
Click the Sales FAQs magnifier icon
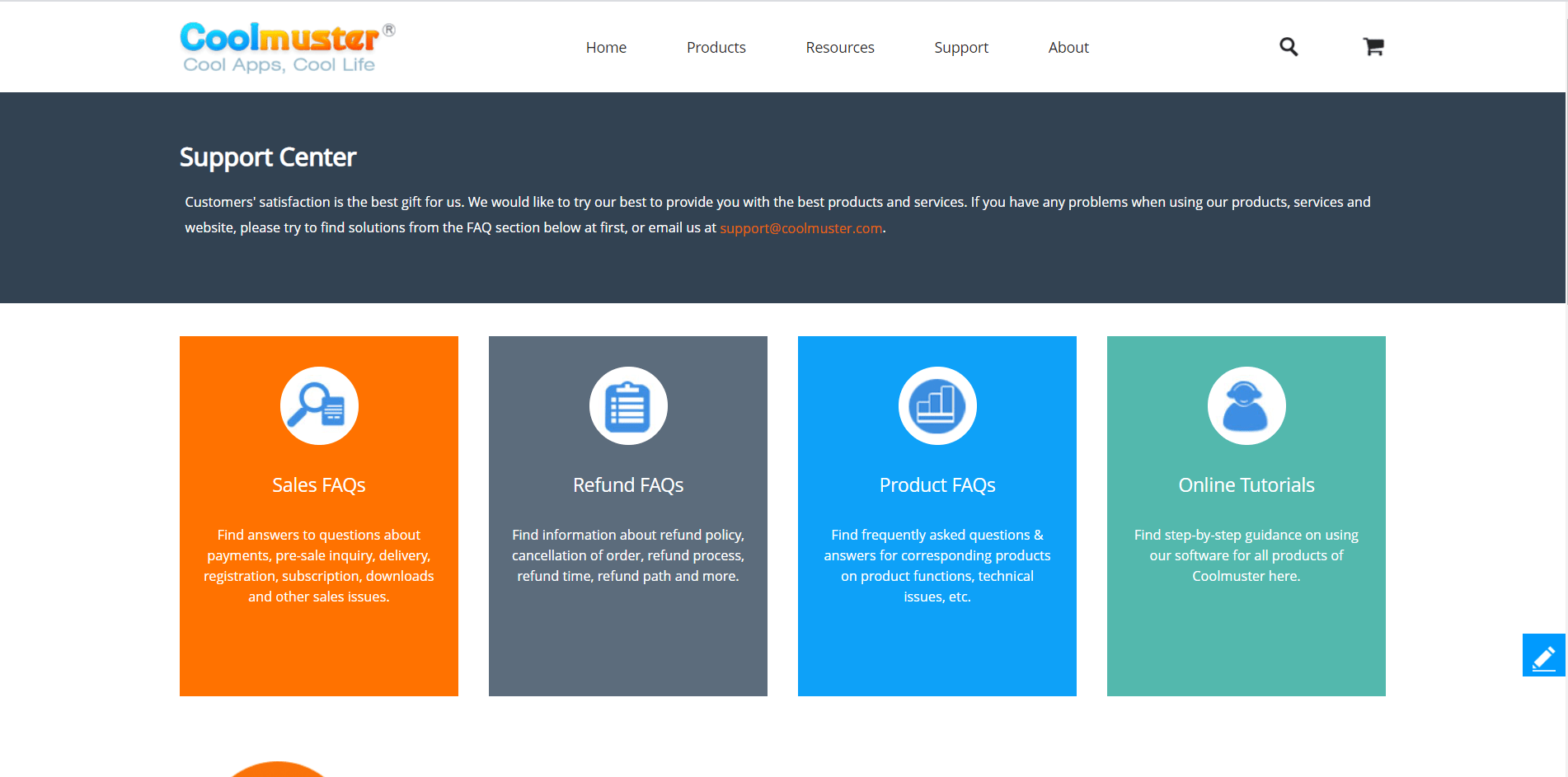(319, 405)
